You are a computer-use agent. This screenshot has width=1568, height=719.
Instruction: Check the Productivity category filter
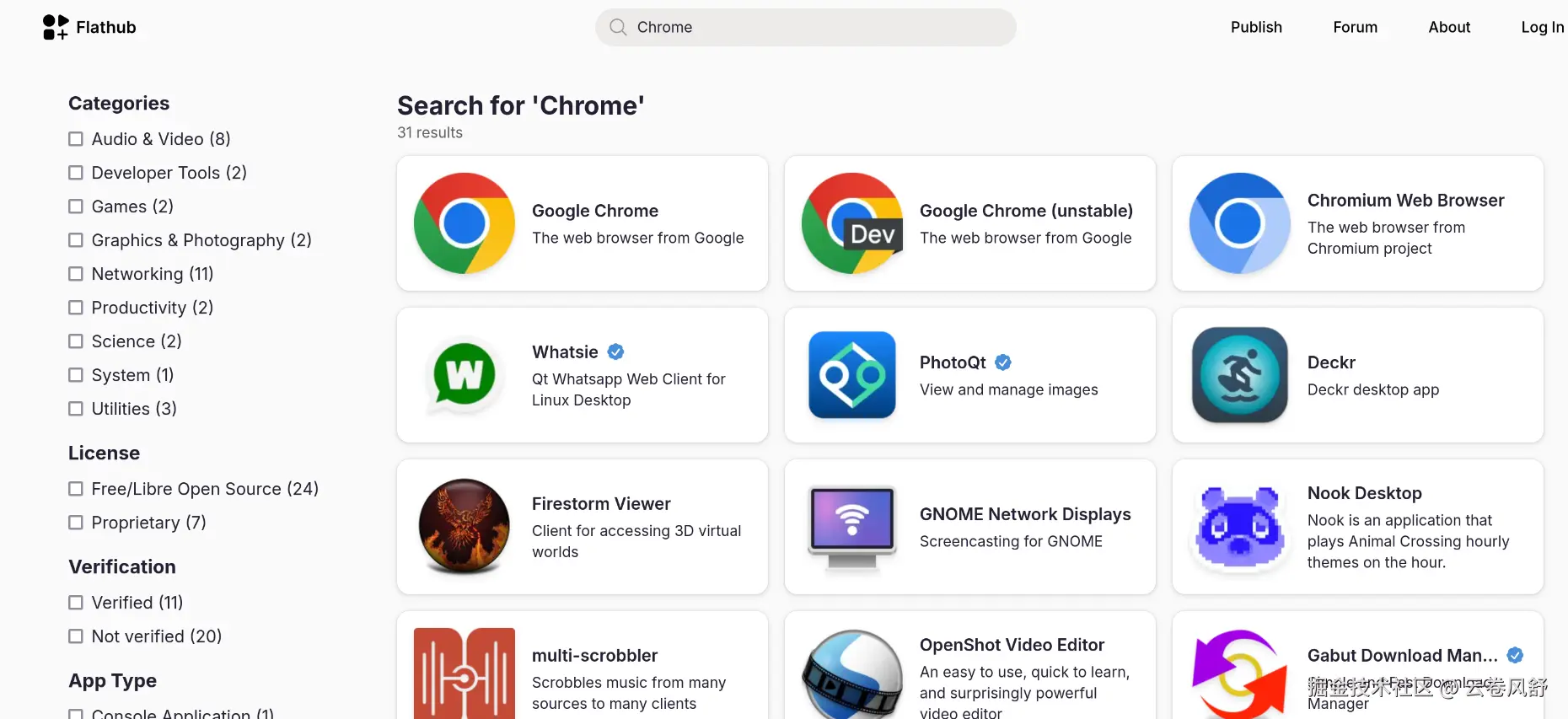tap(76, 308)
